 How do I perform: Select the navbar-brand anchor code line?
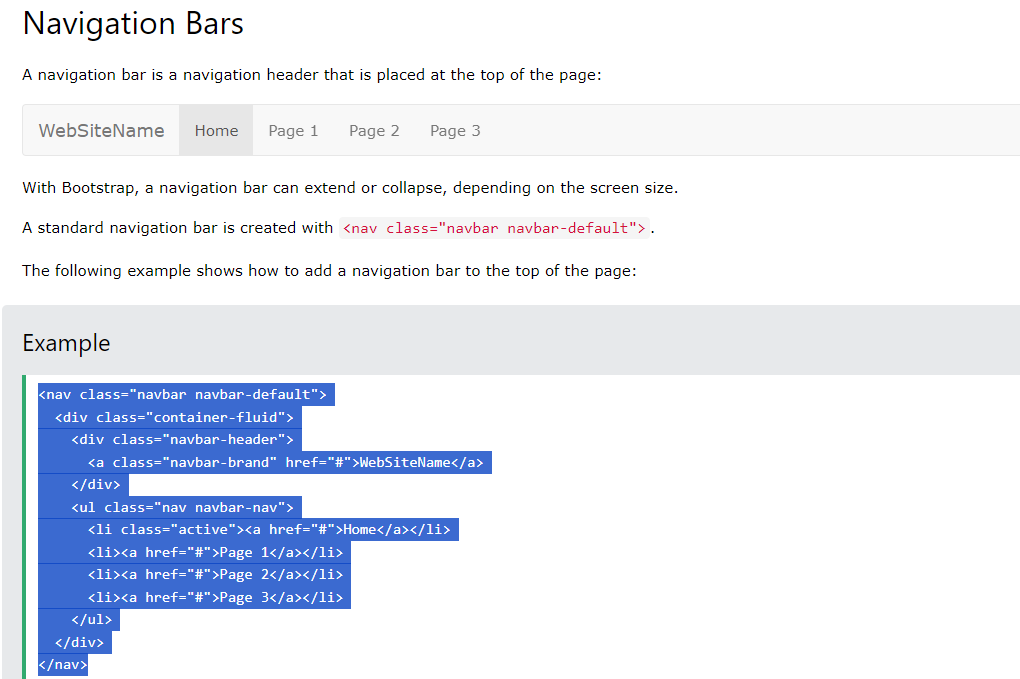(264, 462)
